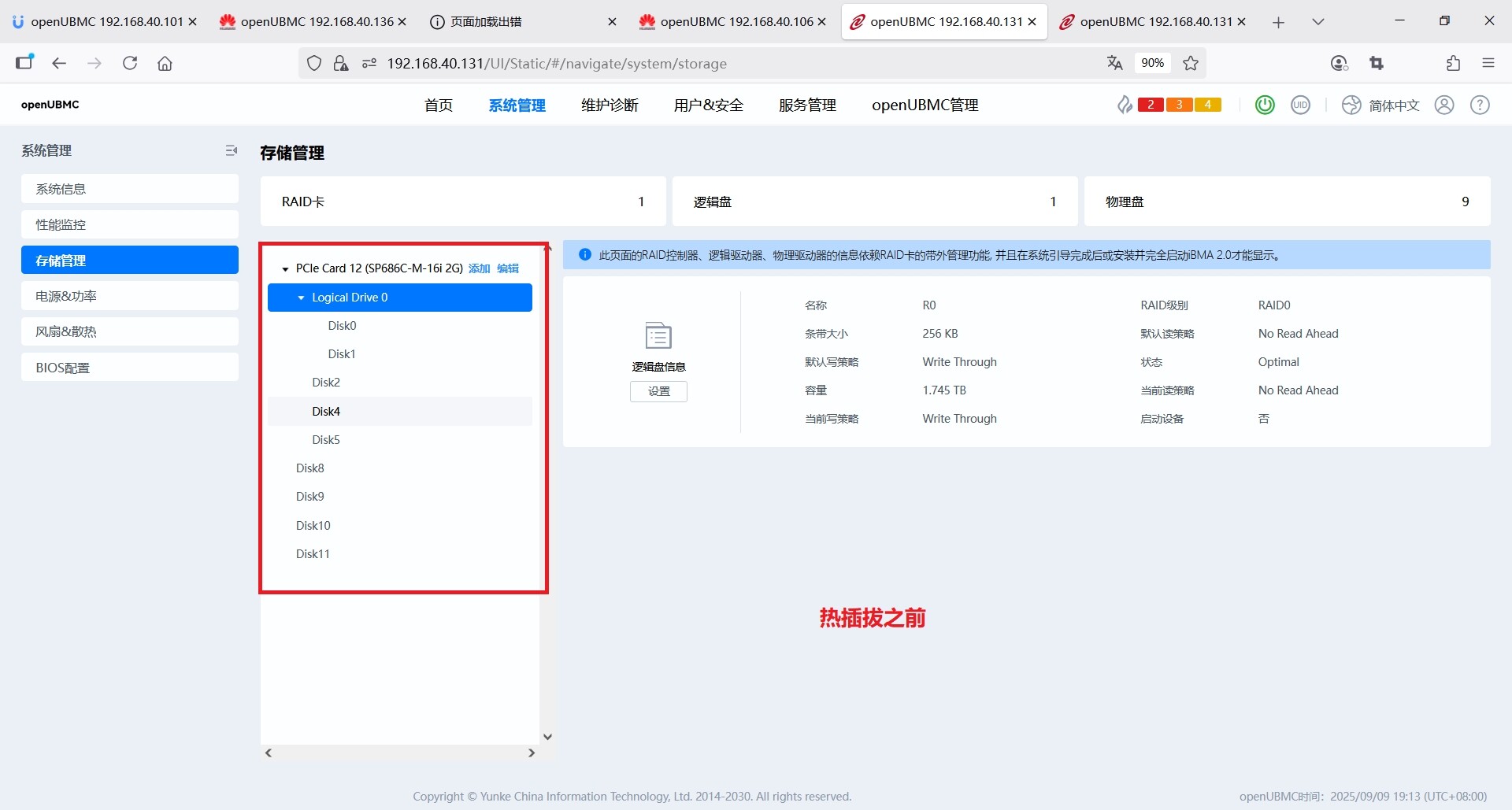The width and height of the screenshot is (1512, 810).
Task: Collapse the PCIe Card 12 tree node
Action: [x=285, y=269]
